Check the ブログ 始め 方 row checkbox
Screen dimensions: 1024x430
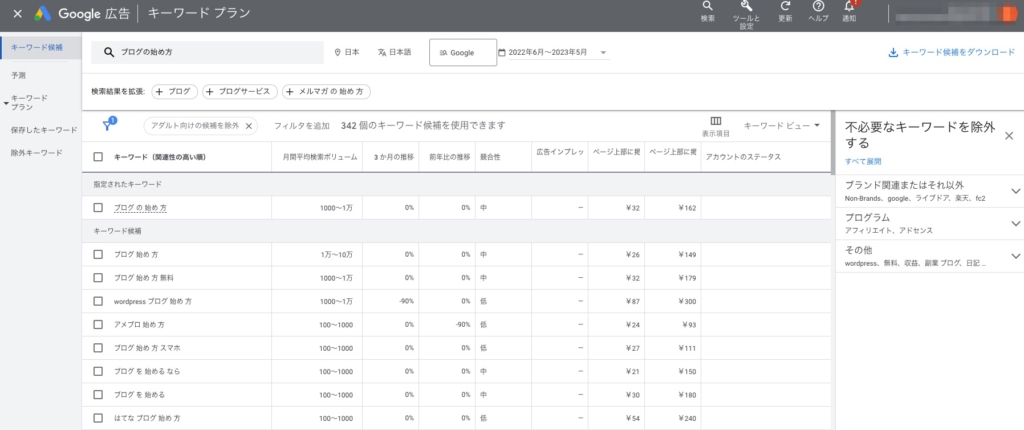(98, 254)
